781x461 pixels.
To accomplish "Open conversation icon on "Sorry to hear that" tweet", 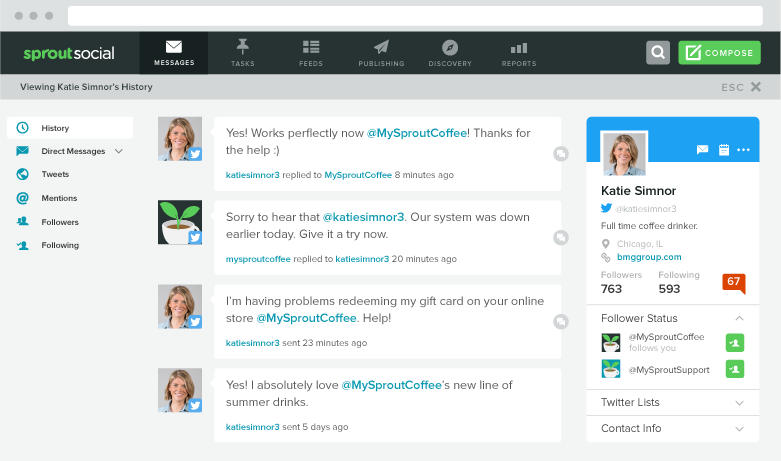I will (561, 237).
